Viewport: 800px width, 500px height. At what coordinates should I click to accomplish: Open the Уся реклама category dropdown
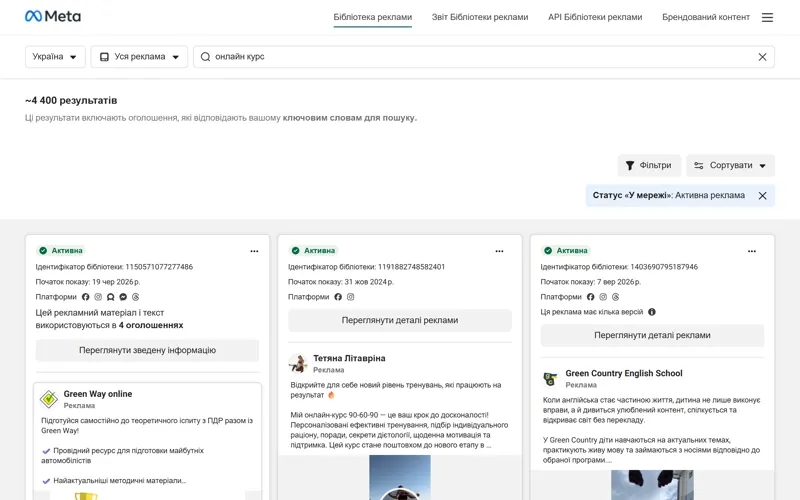[139, 57]
